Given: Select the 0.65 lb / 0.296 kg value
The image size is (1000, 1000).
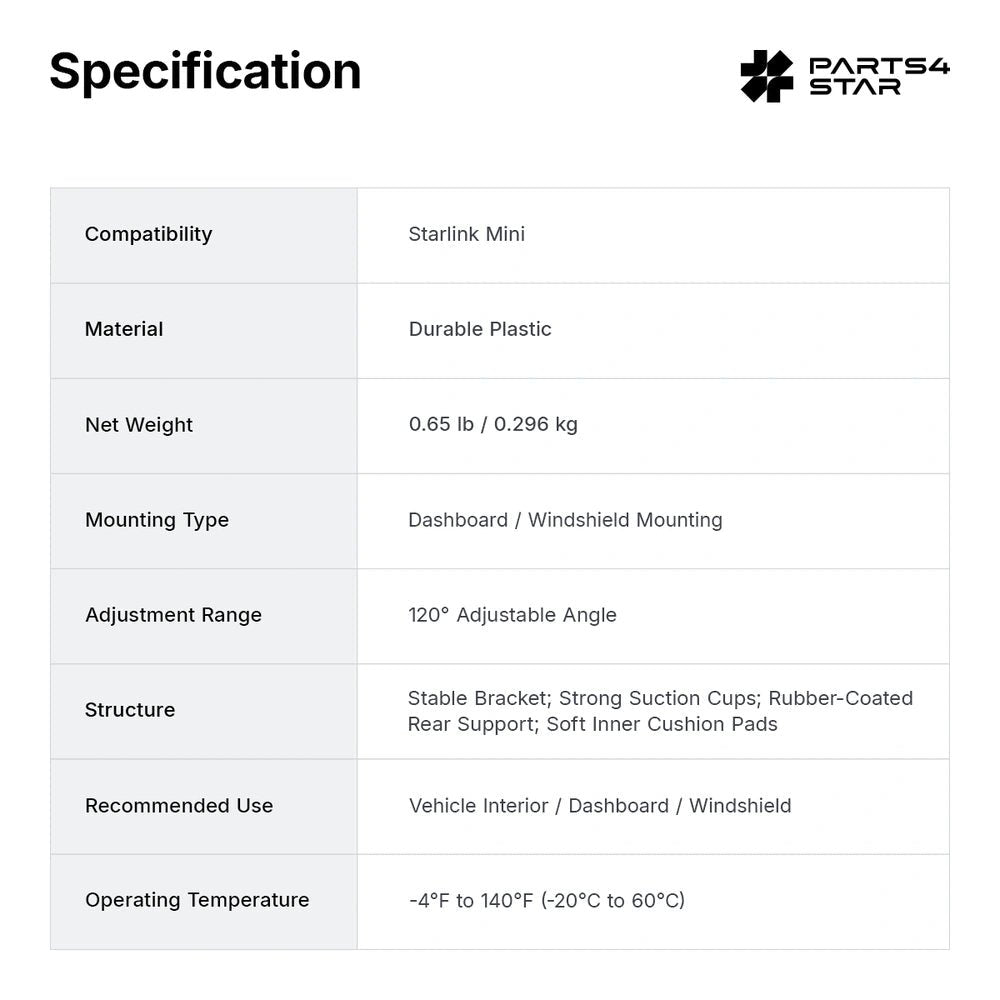Looking at the screenshot, I should (494, 424).
